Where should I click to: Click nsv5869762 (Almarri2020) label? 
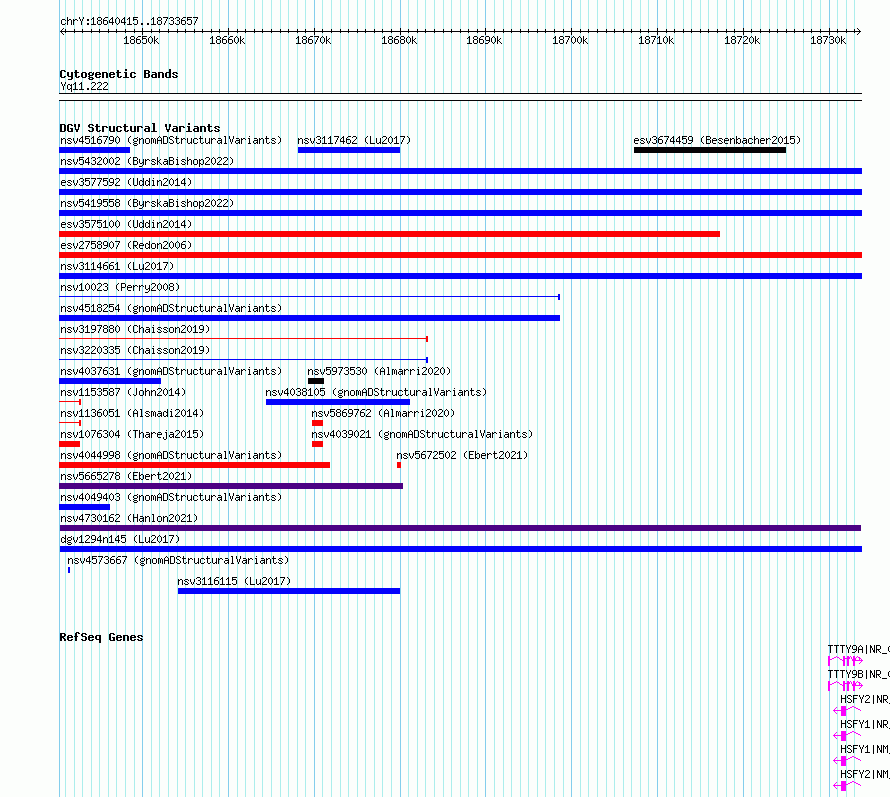pos(383,413)
